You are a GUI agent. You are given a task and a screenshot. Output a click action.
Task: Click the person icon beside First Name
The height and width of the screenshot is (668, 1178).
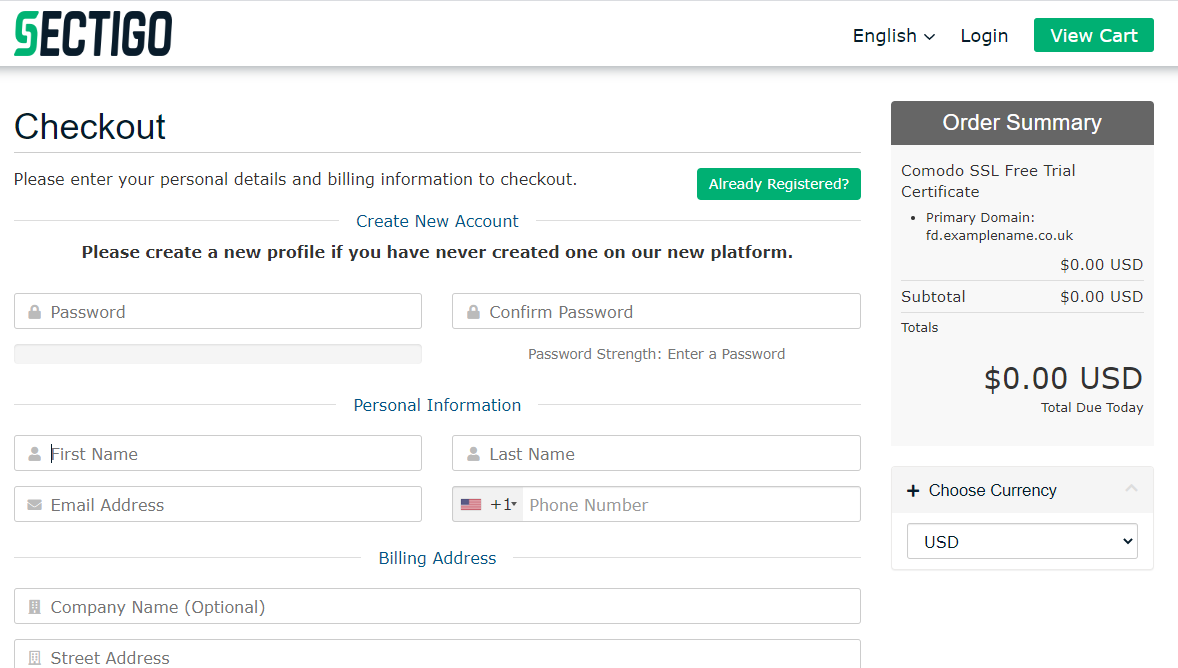tap(35, 454)
